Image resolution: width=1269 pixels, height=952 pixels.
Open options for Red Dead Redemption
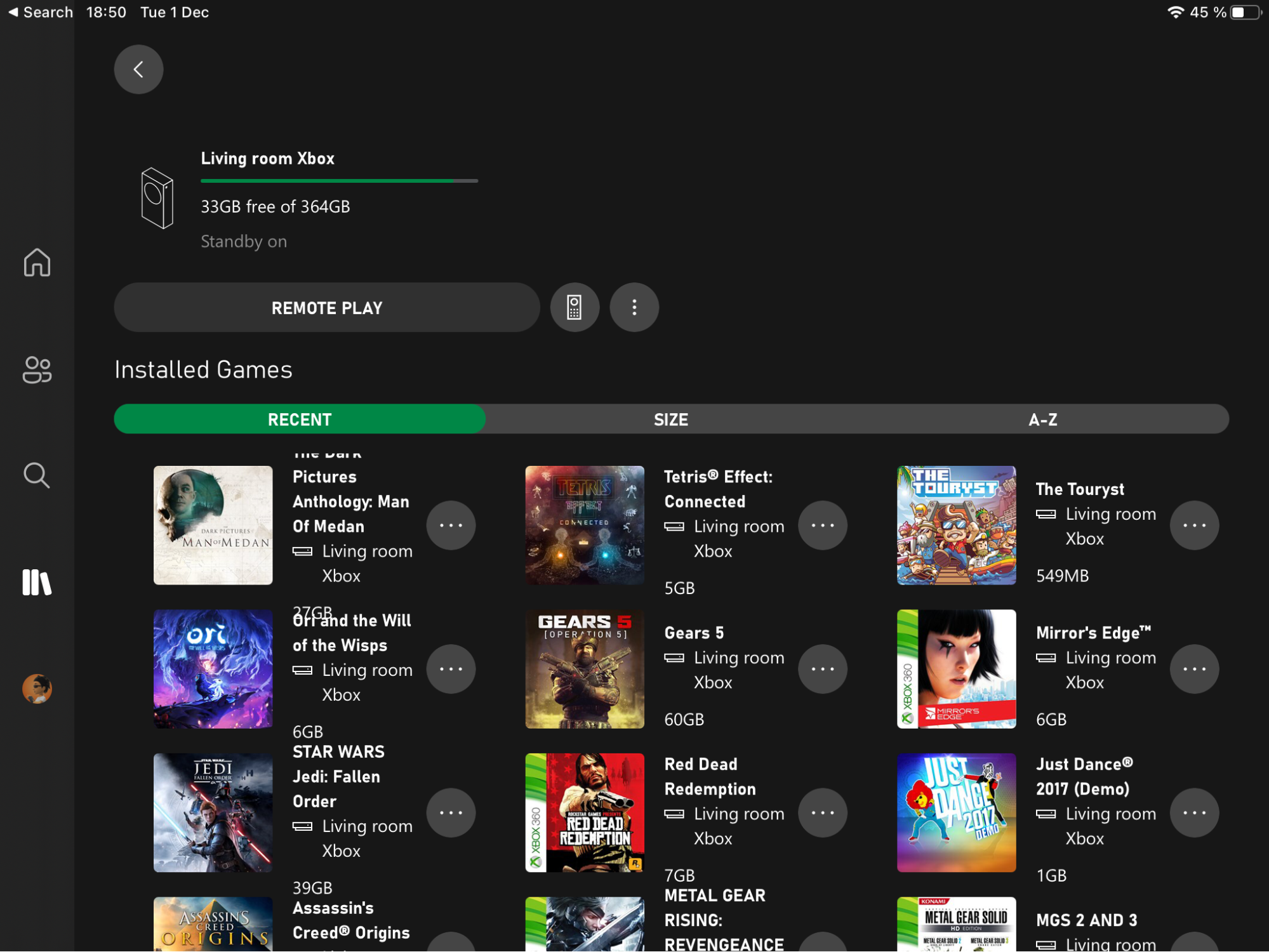pos(823,813)
